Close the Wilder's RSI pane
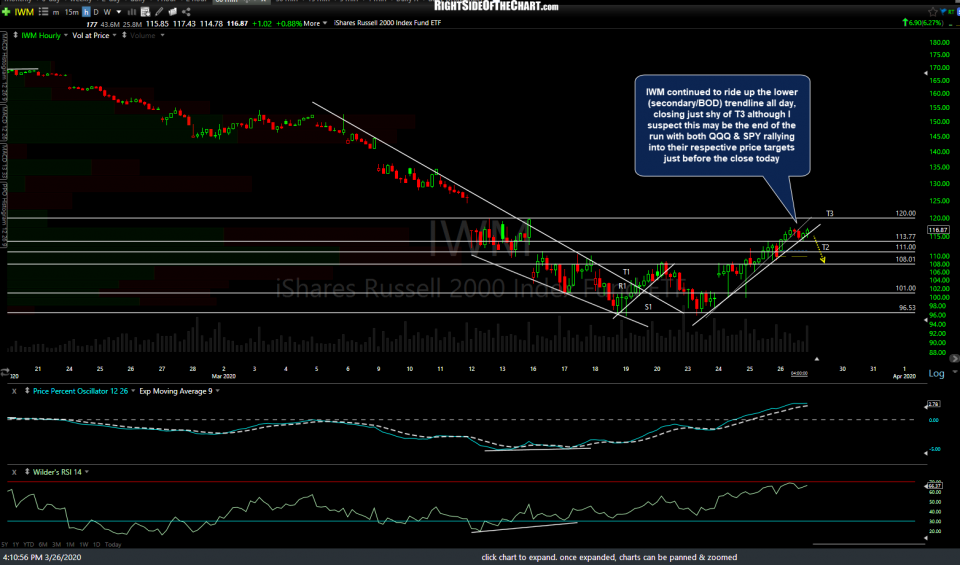This screenshot has width=960, height=565. coord(14,473)
